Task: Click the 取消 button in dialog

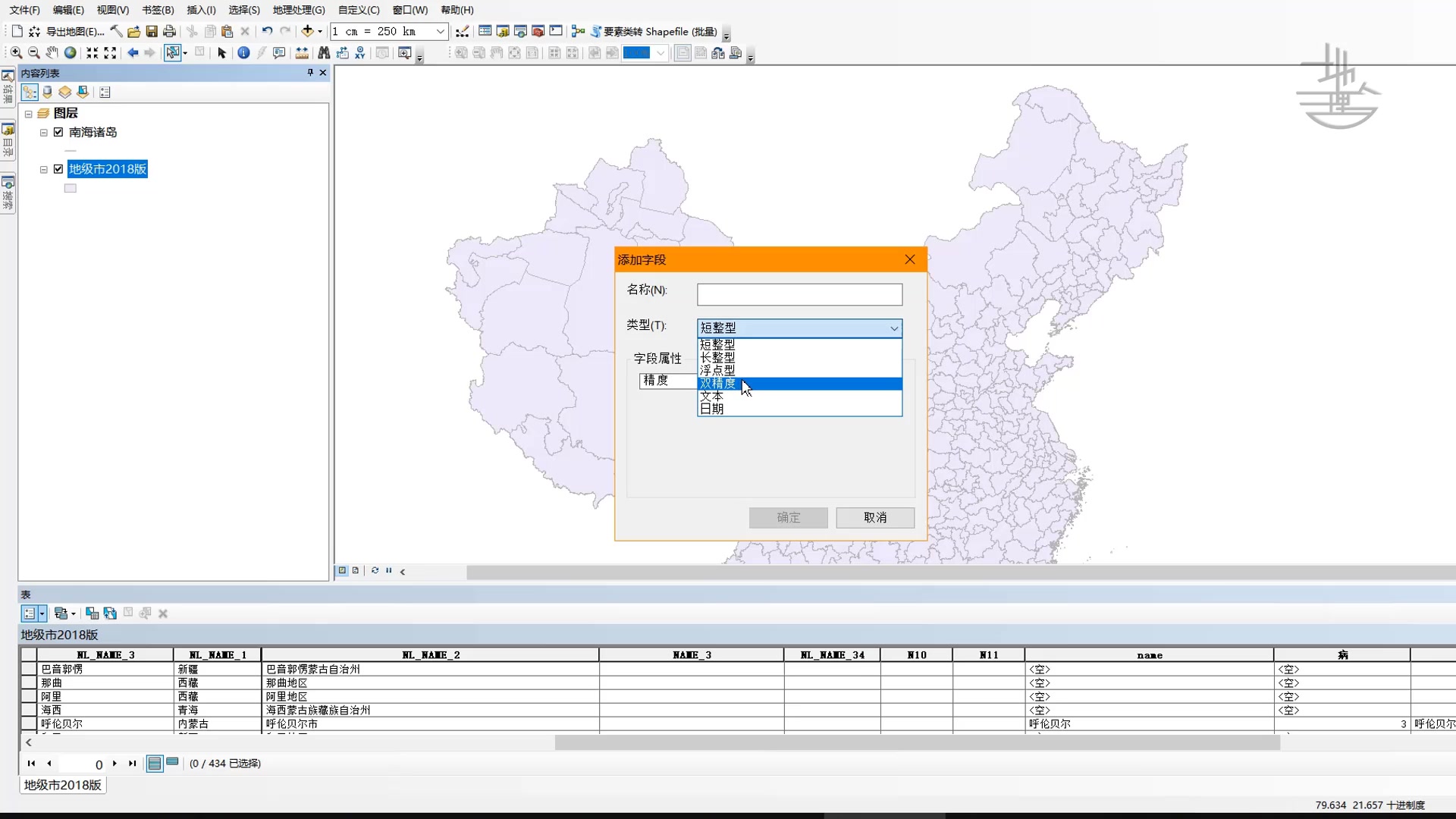Action: pos(874,517)
